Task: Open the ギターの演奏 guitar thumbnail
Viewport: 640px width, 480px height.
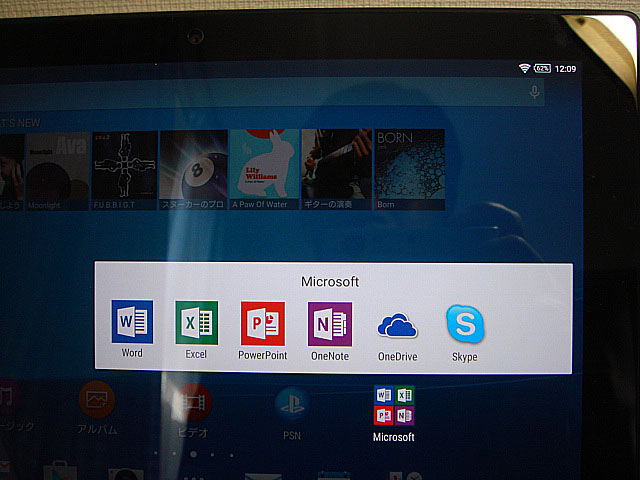Action: 336,169
